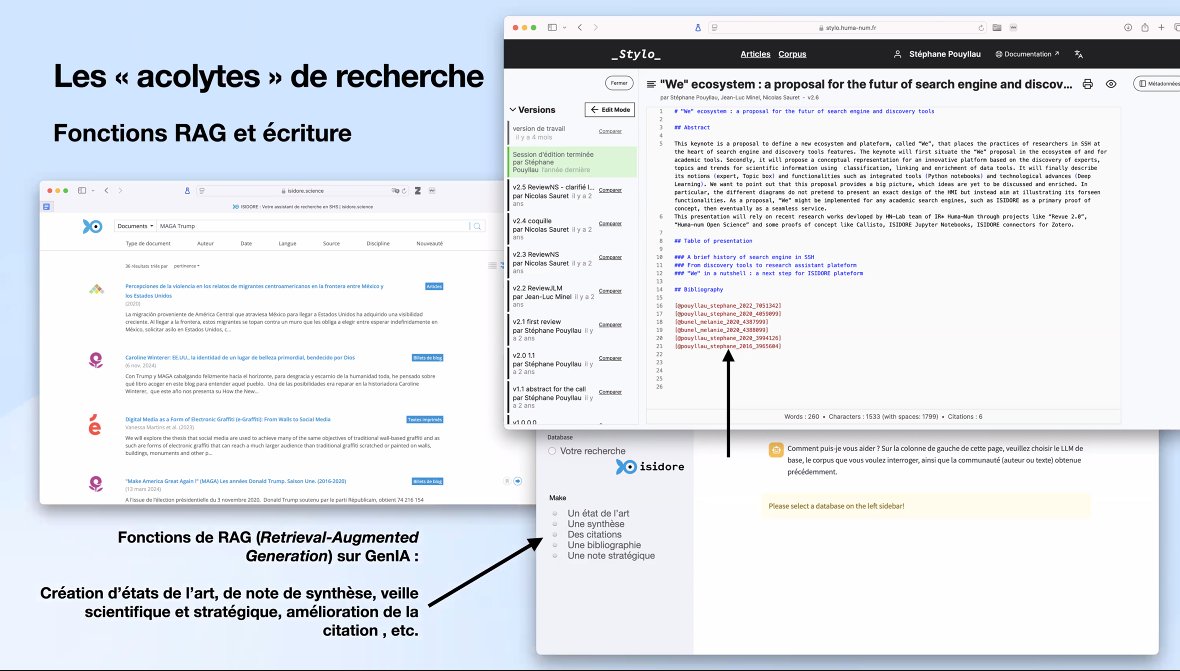Select the ISIDORE browser tab title
The width and height of the screenshot is (1180, 671).
[303, 206]
